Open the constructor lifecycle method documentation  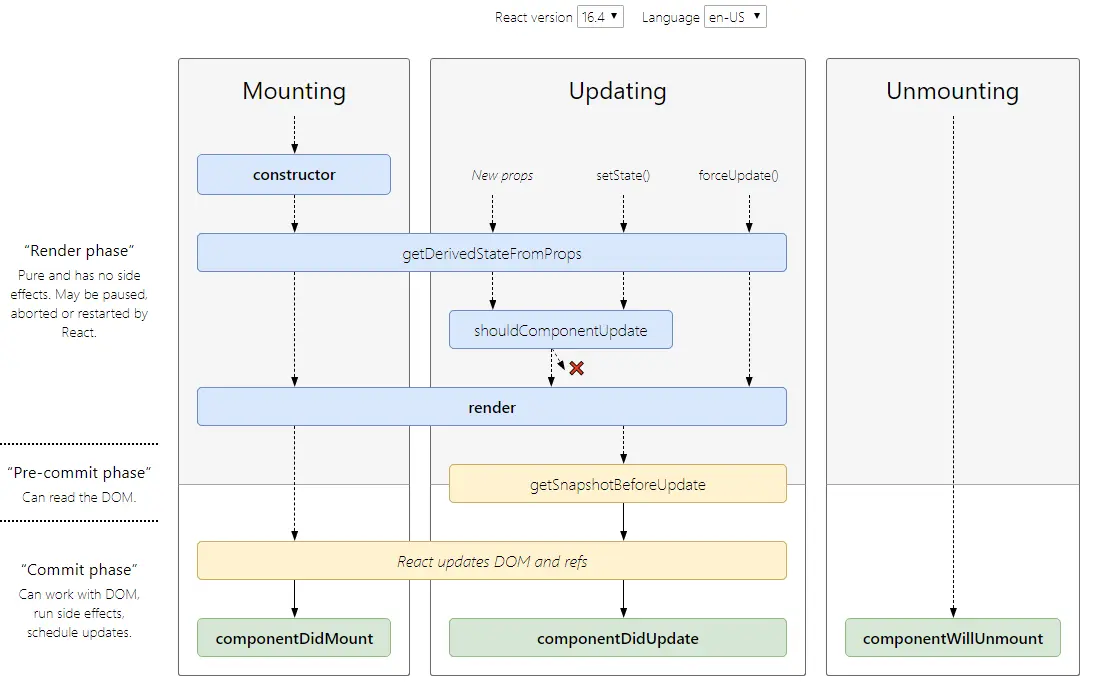pyautogui.click(x=293, y=174)
